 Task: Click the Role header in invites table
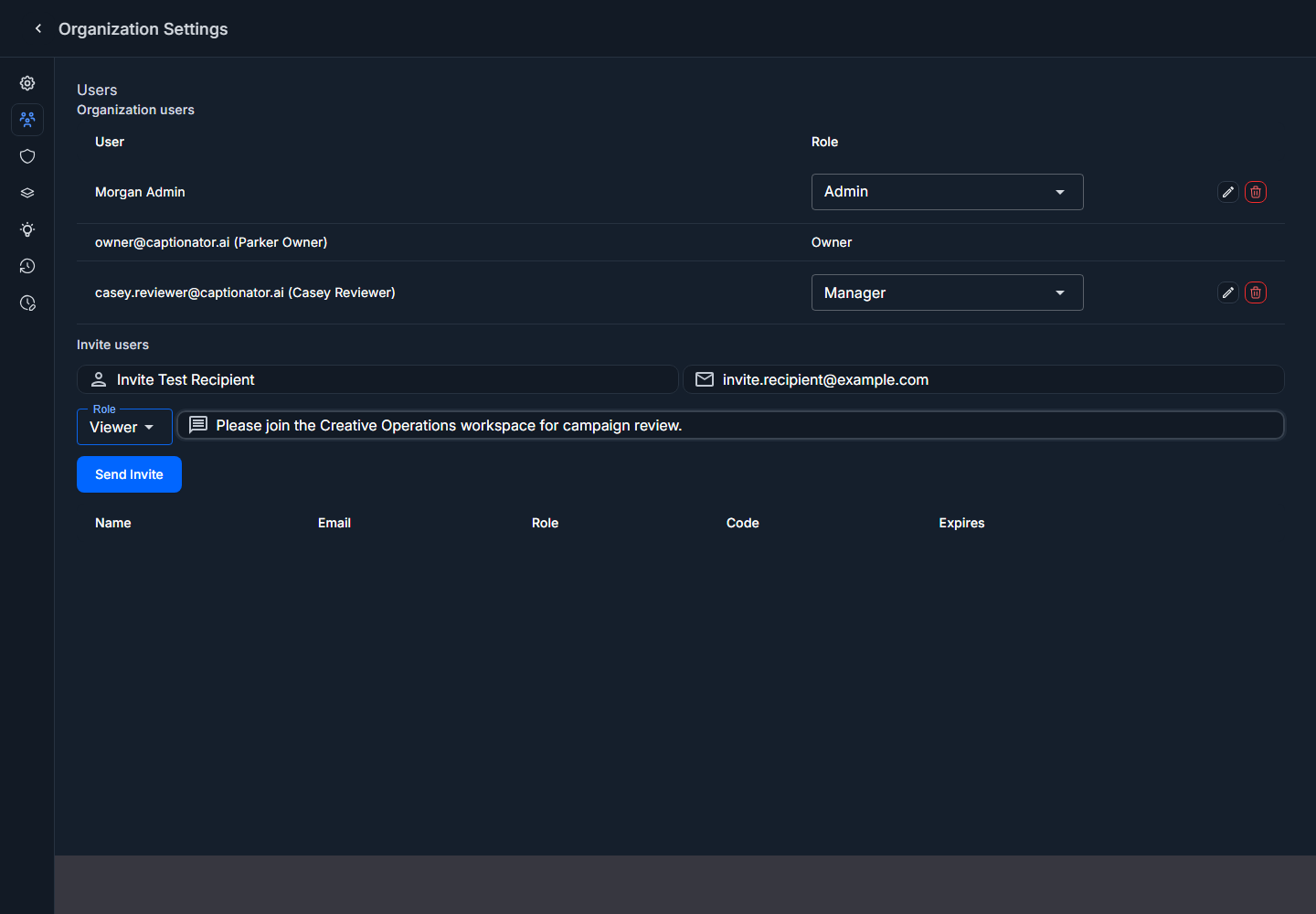[545, 523]
